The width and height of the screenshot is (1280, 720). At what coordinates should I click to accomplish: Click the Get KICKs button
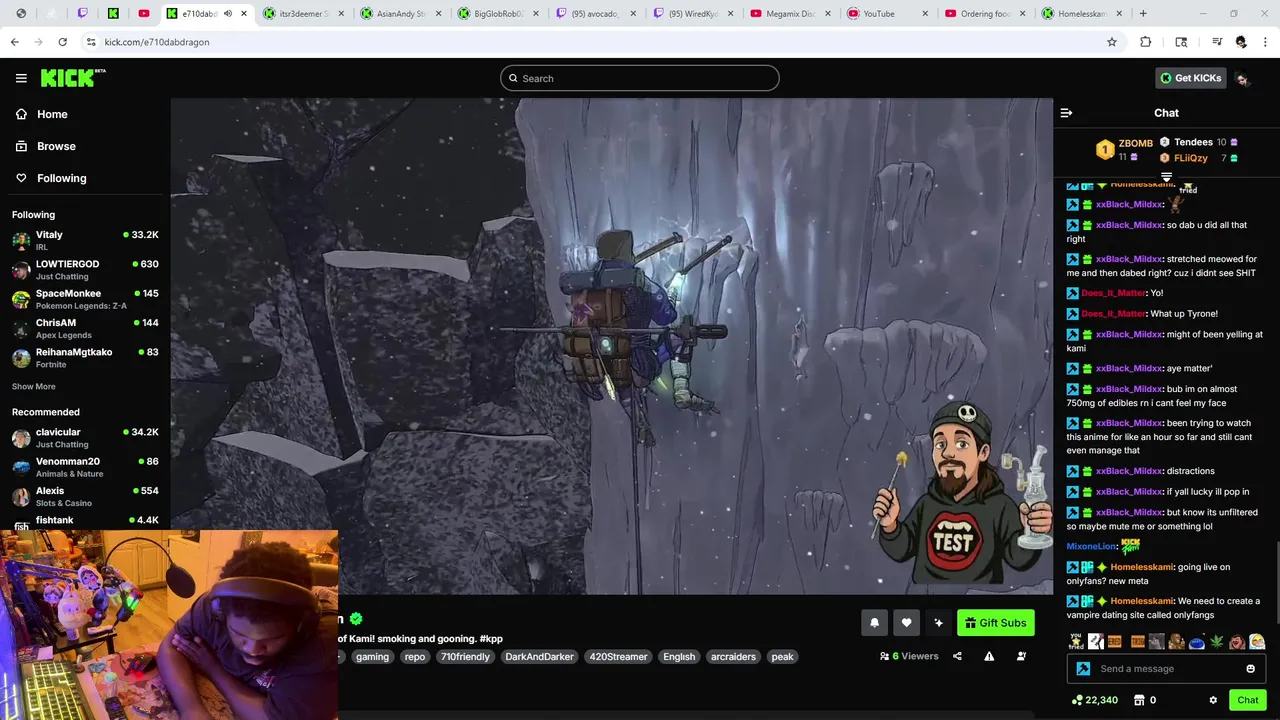pos(1190,78)
